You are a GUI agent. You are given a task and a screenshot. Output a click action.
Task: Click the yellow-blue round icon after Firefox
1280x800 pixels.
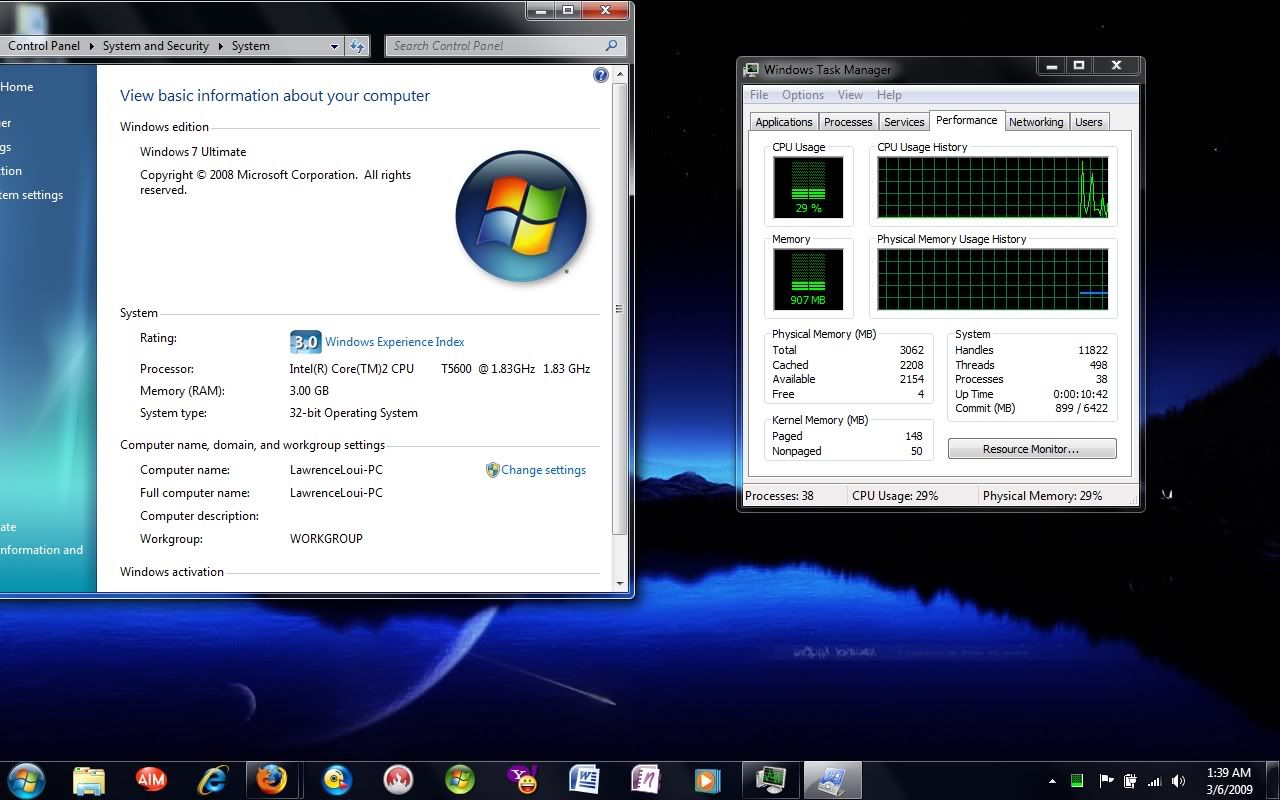(337, 780)
